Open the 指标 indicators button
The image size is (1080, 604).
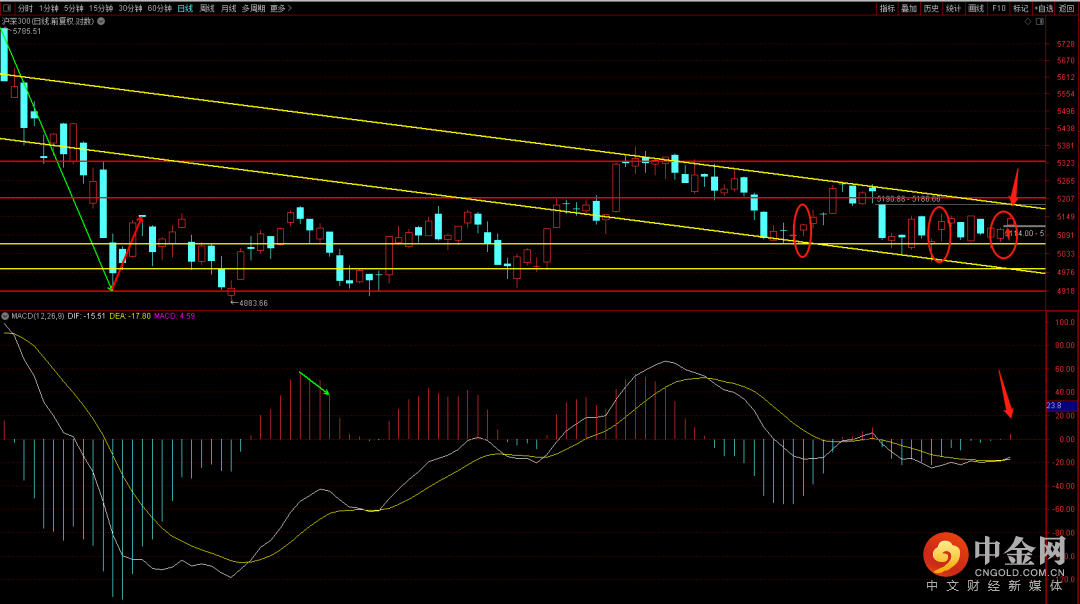click(887, 8)
